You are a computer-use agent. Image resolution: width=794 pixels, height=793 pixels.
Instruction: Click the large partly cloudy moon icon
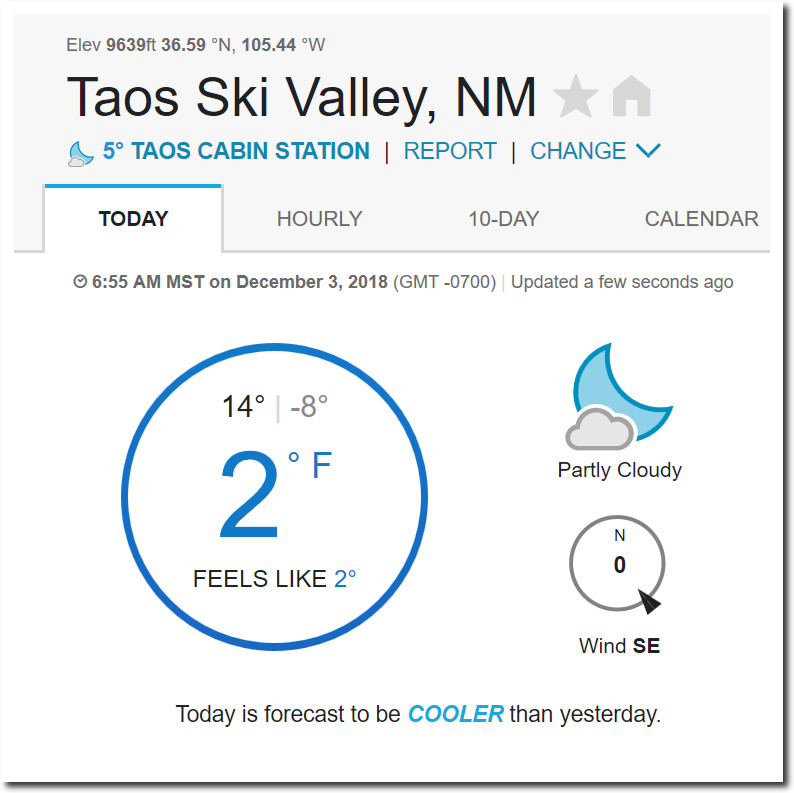tap(619, 396)
